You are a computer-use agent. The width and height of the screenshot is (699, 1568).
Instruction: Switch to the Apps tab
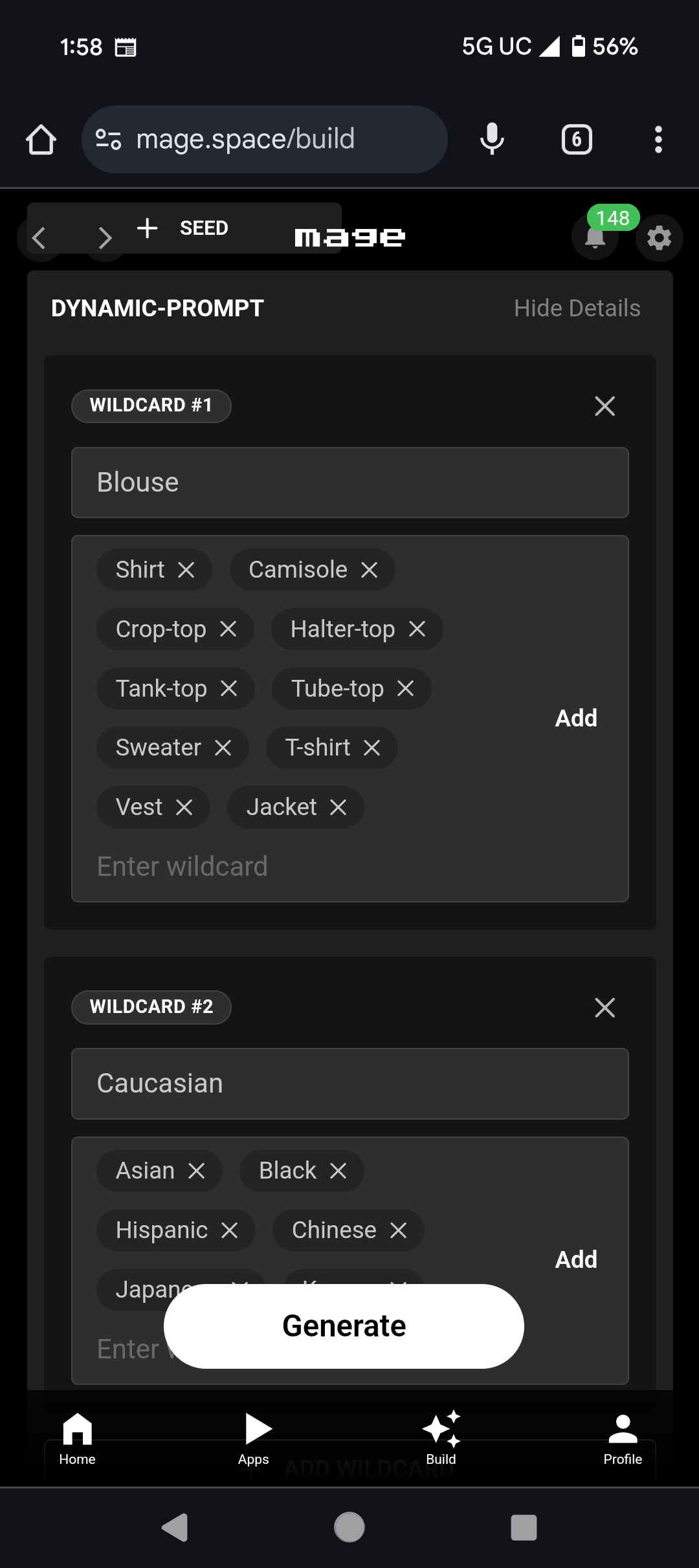pyautogui.click(x=254, y=1439)
